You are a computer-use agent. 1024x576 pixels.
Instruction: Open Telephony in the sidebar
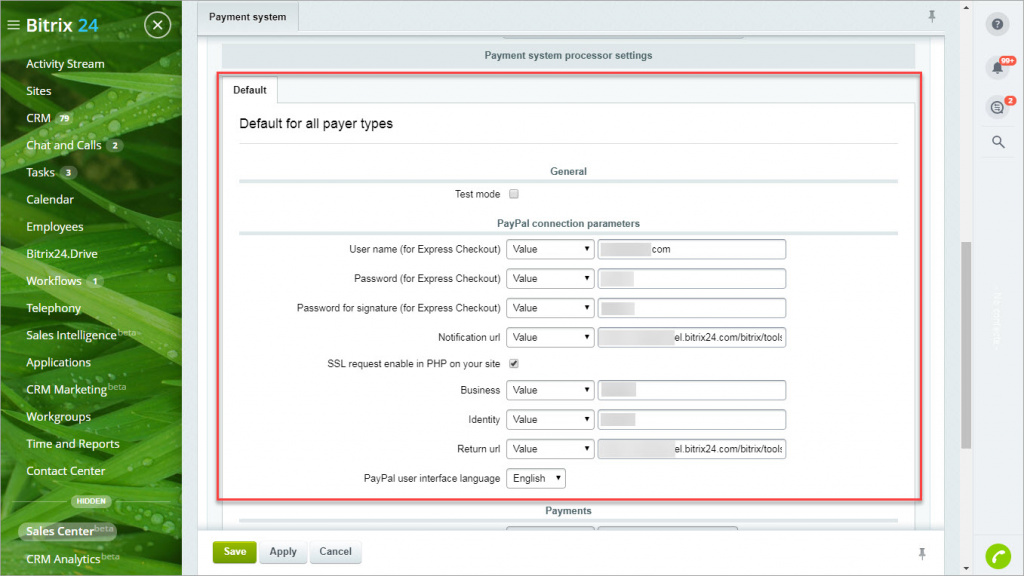coord(54,308)
